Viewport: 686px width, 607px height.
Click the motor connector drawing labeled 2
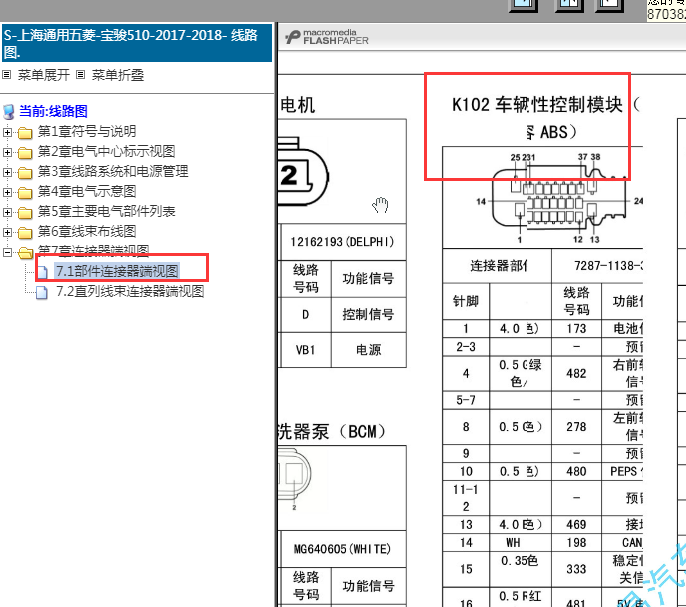pos(303,172)
